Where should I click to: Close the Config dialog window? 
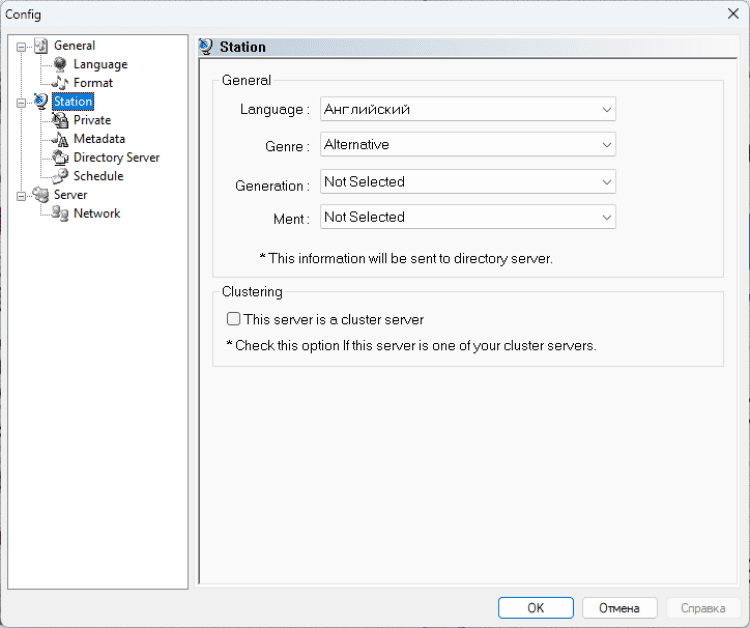[x=731, y=14]
